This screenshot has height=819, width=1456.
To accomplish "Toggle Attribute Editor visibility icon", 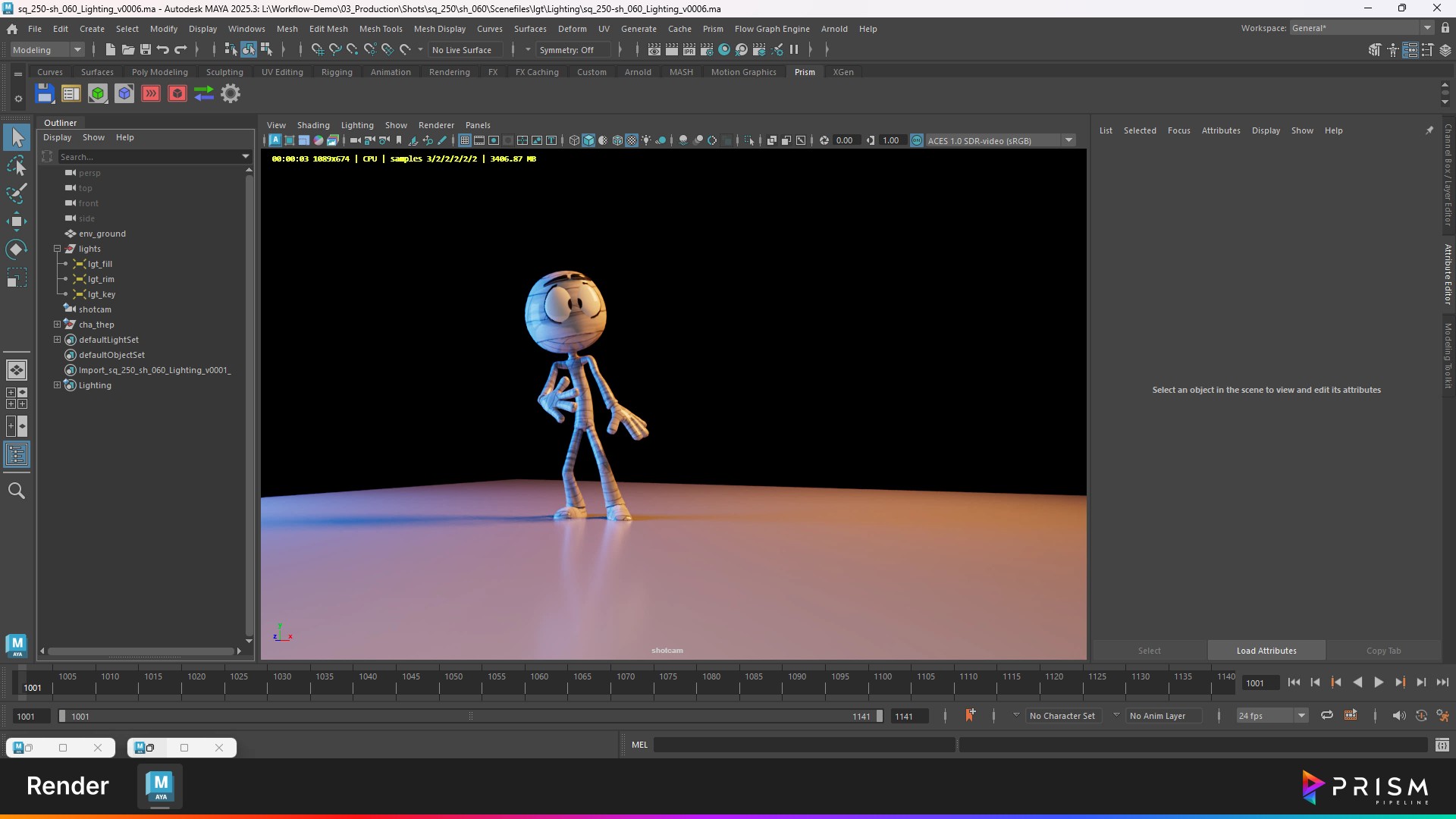I will [x=1410, y=50].
